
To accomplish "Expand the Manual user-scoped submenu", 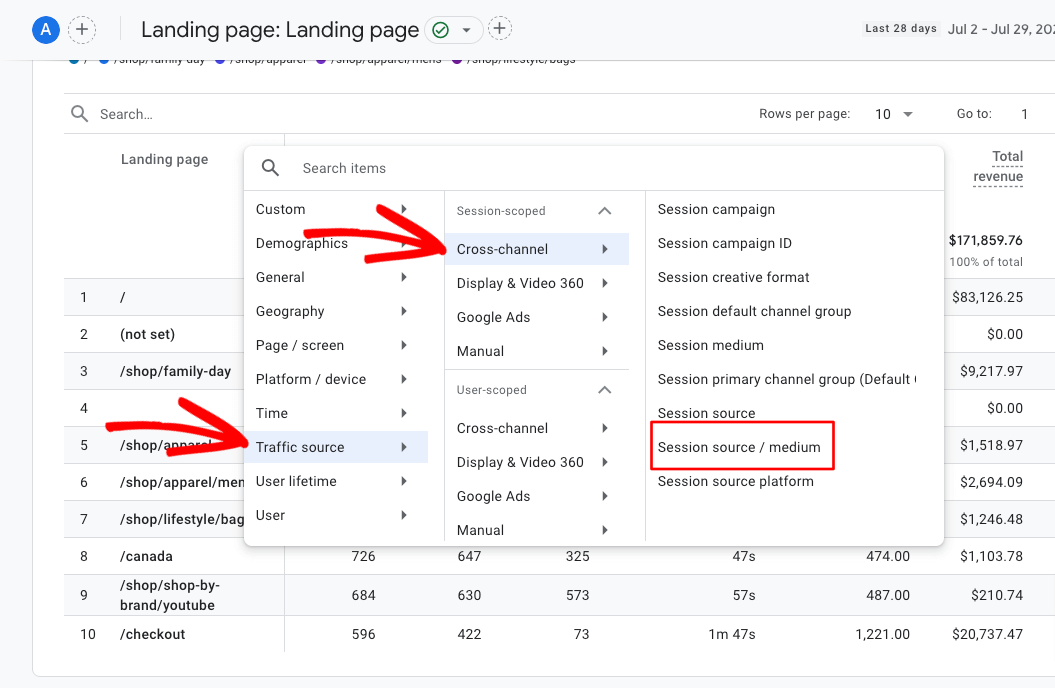I will point(480,529).
